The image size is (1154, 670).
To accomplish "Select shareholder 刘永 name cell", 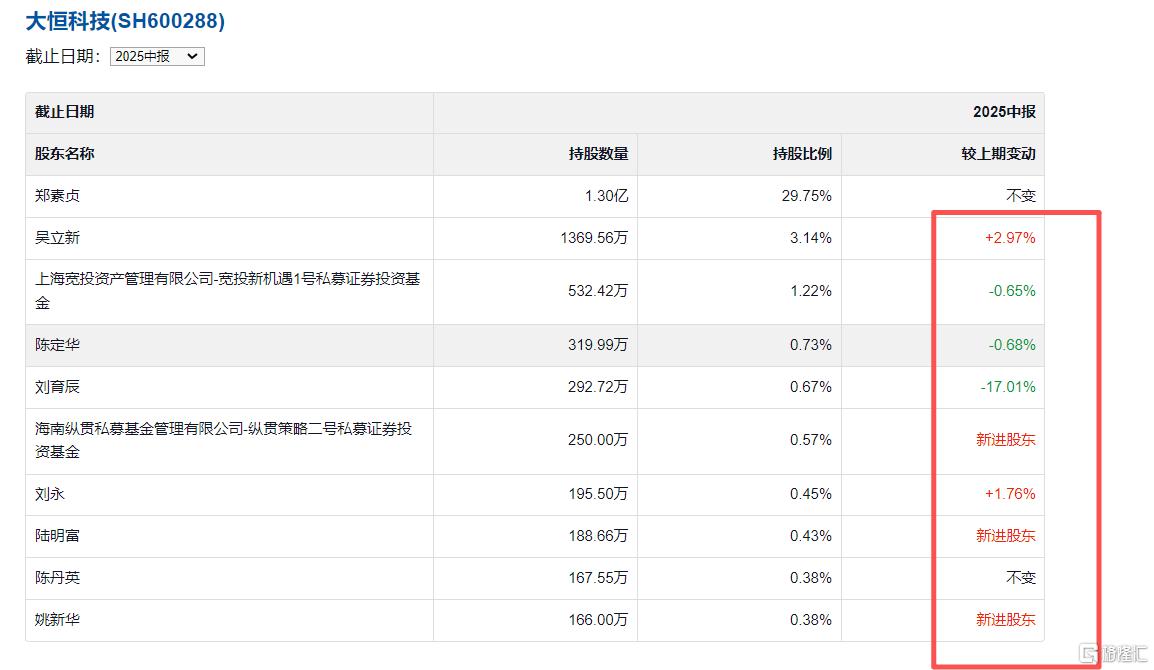I will pyautogui.click(x=50, y=494).
